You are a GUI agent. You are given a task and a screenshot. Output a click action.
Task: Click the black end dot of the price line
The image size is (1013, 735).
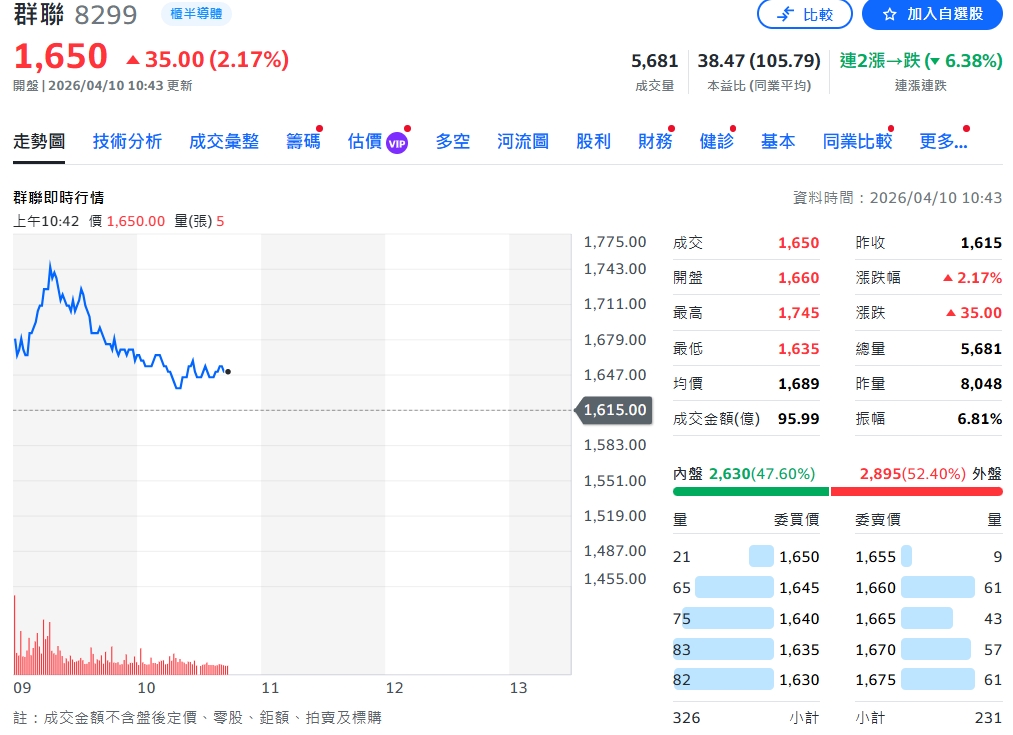tap(228, 371)
